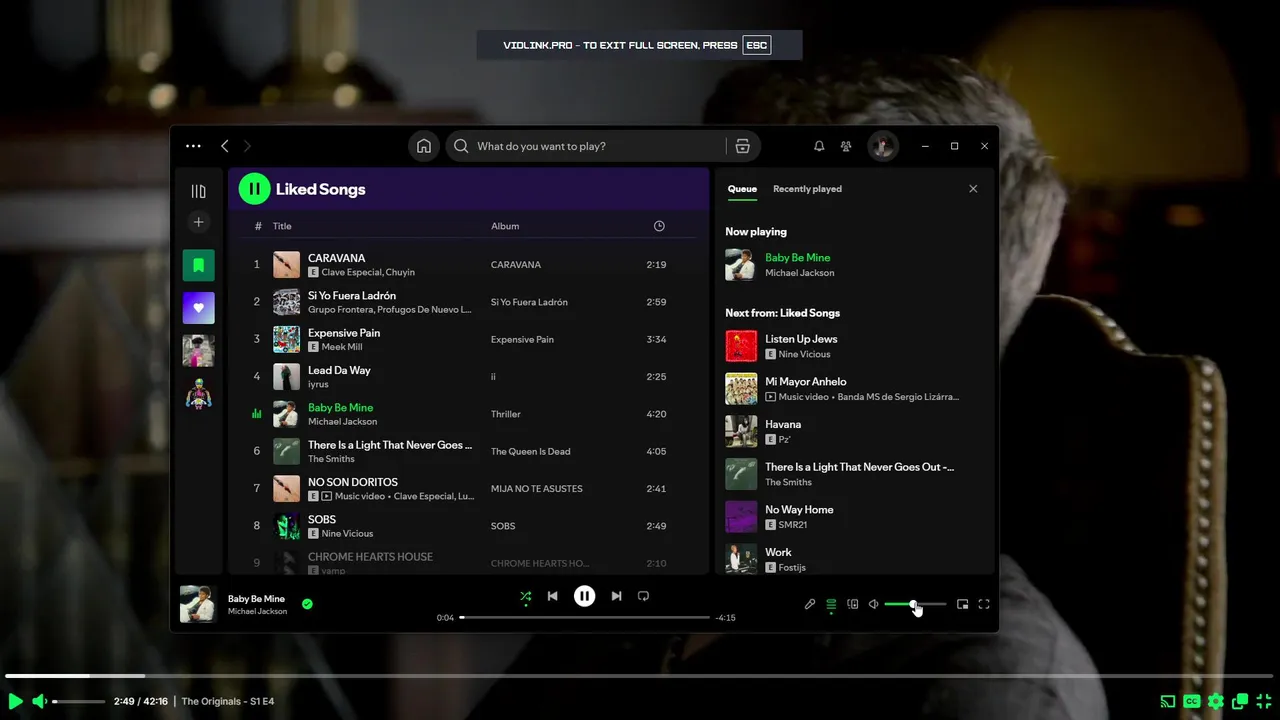1280x720 pixels.
Task: Exit full screen in video player
Action: [1264, 701]
